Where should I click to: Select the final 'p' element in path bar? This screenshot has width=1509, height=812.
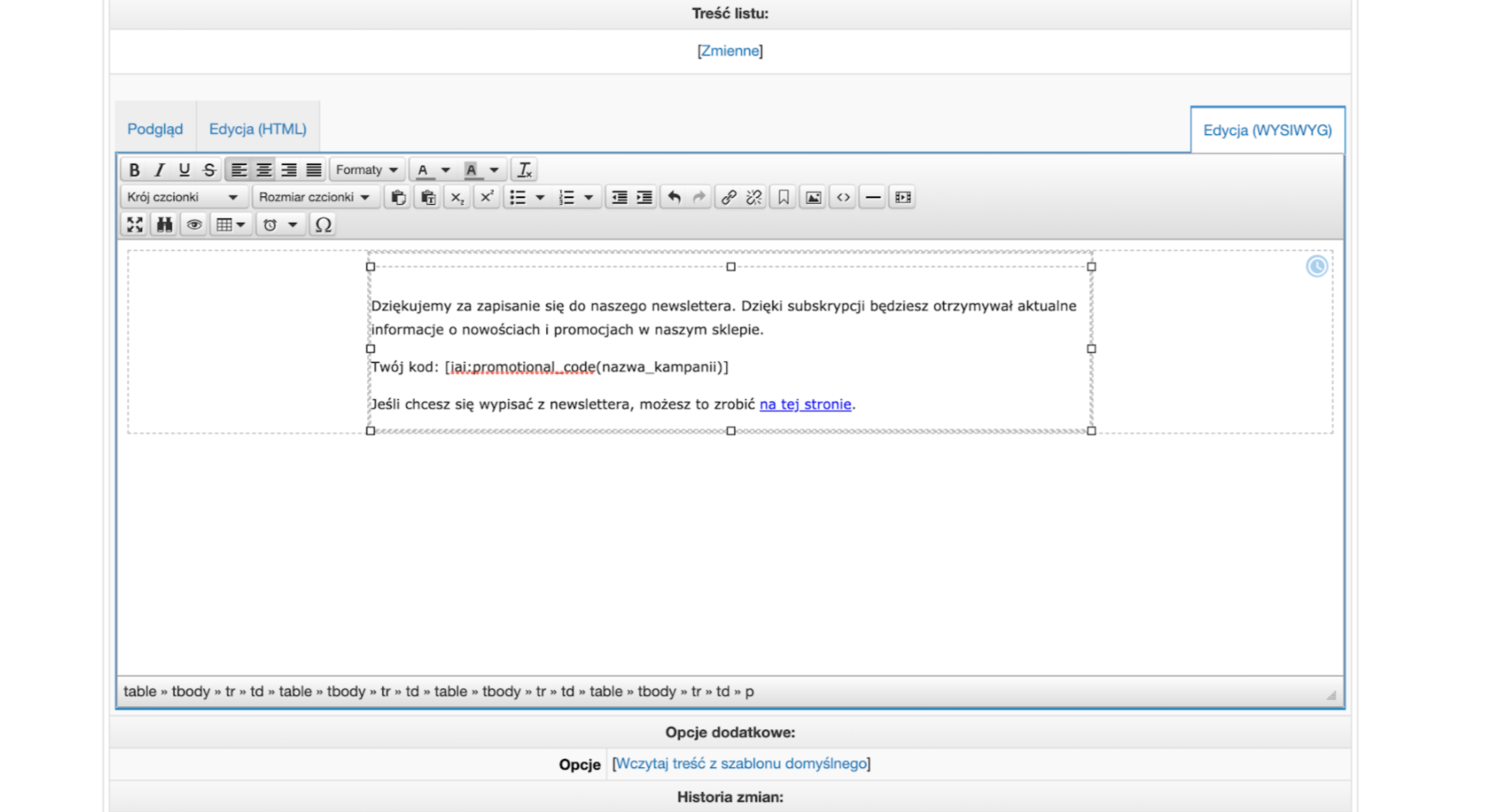(749, 691)
